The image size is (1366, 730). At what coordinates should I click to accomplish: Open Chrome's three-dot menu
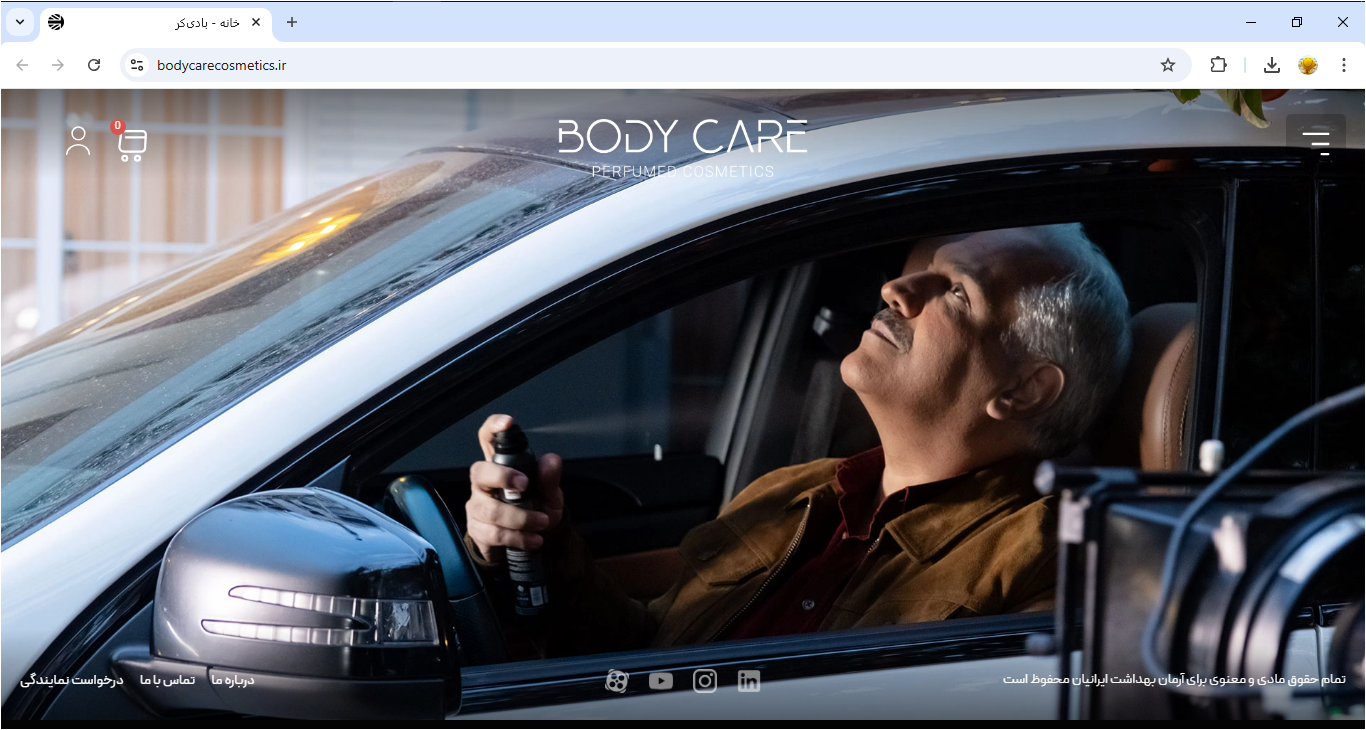1344,65
